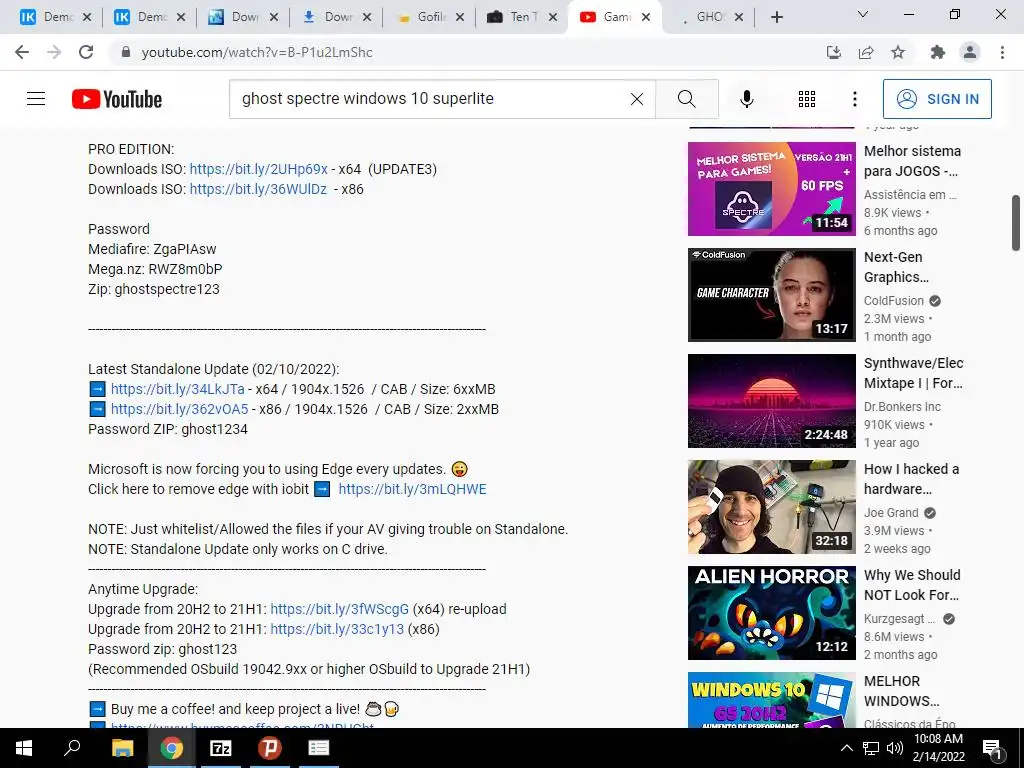The image size is (1024, 768).
Task: Open Windows taskbar search
Action: pyautogui.click(x=72, y=748)
